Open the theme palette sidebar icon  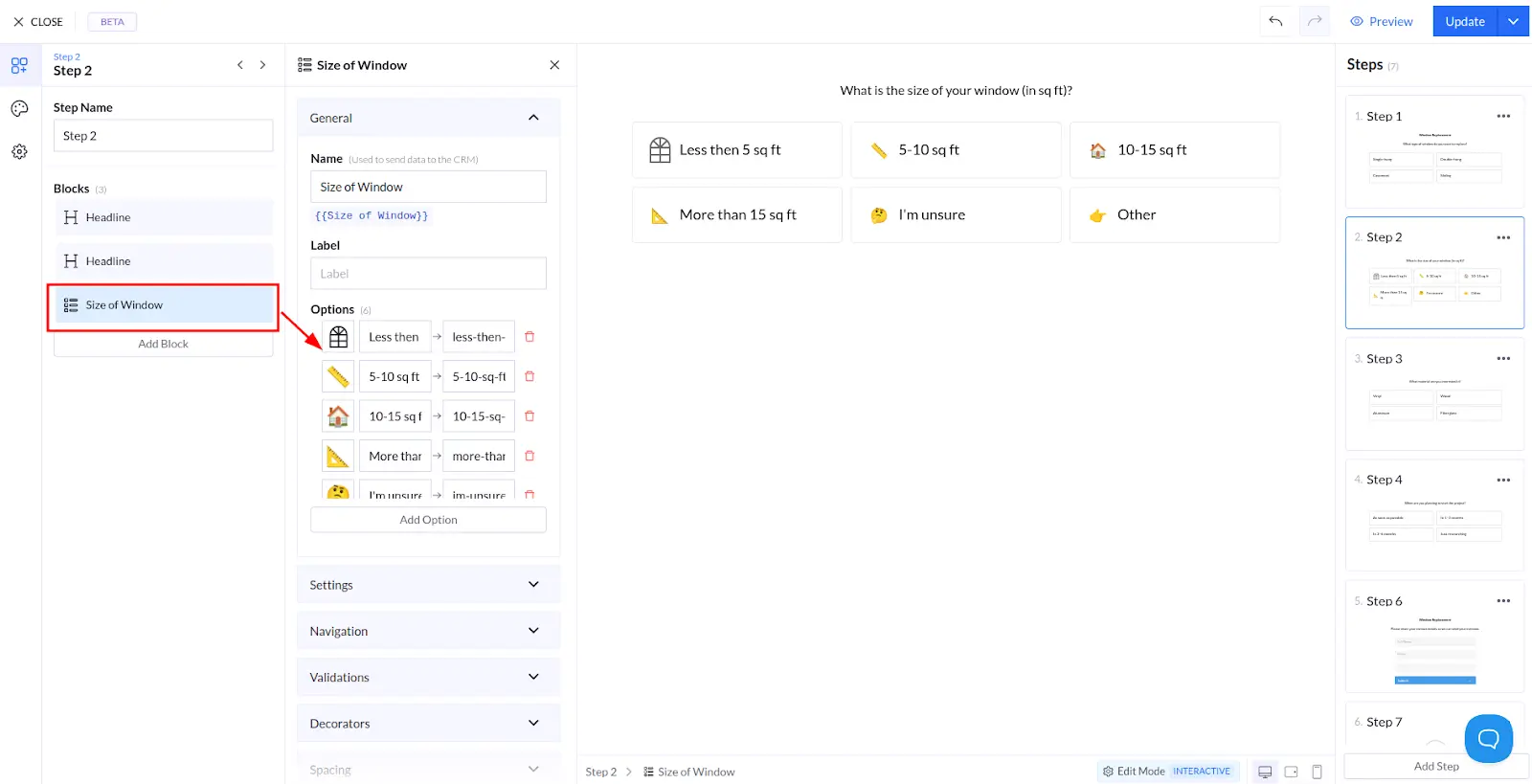coord(19,109)
